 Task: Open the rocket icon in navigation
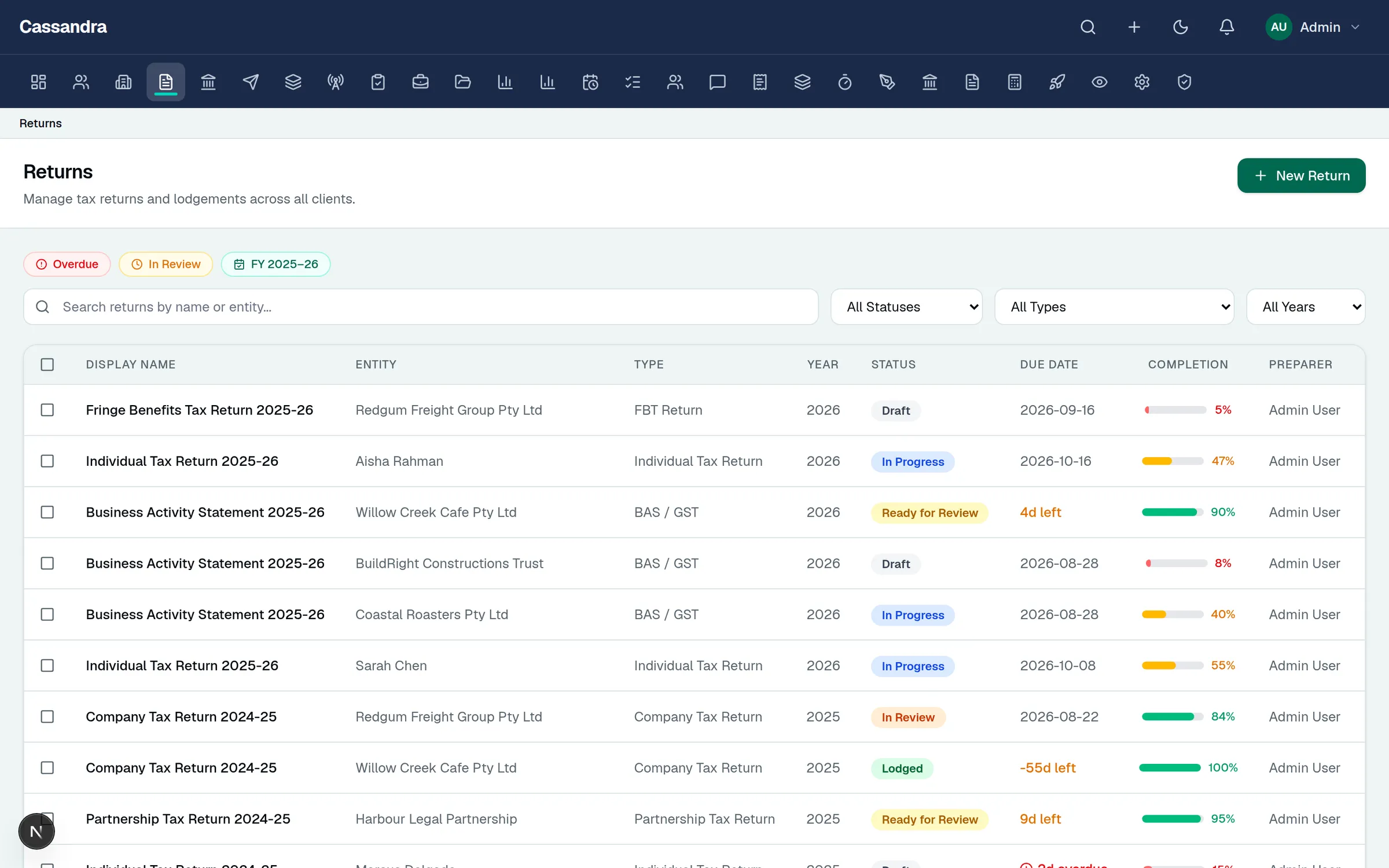click(x=1057, y=82)
